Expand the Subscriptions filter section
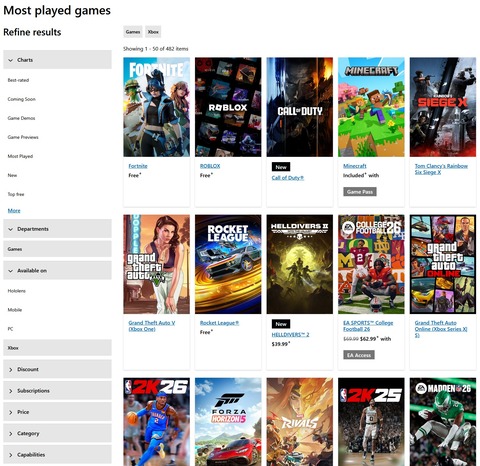This screenshot has height=466, width=480. [57, 390]
